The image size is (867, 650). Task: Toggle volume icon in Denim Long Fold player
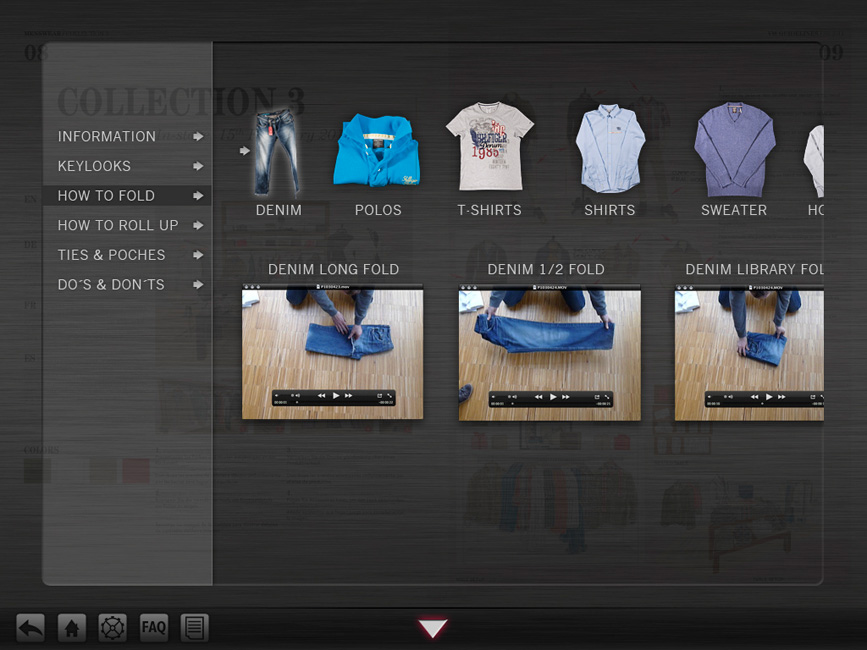(295, 396)
